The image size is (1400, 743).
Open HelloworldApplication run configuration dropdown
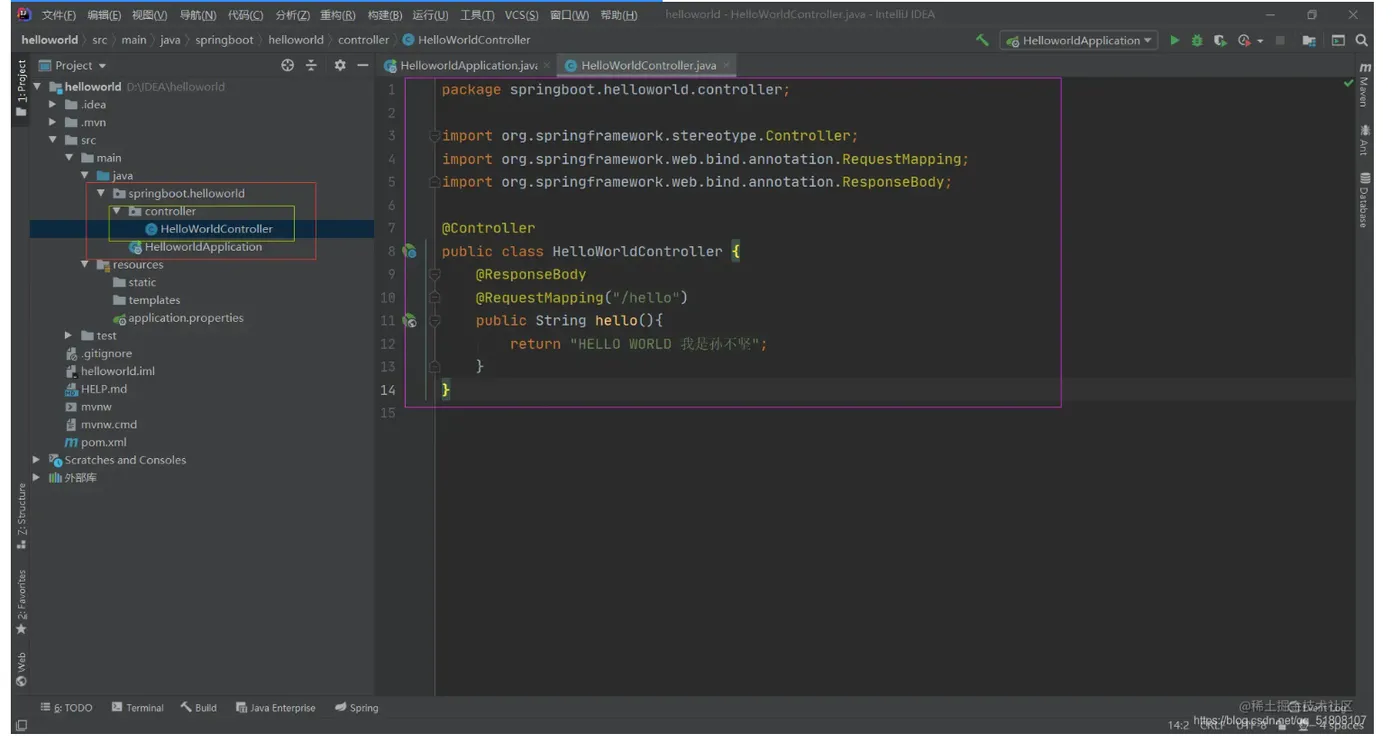pos(1079,41)
